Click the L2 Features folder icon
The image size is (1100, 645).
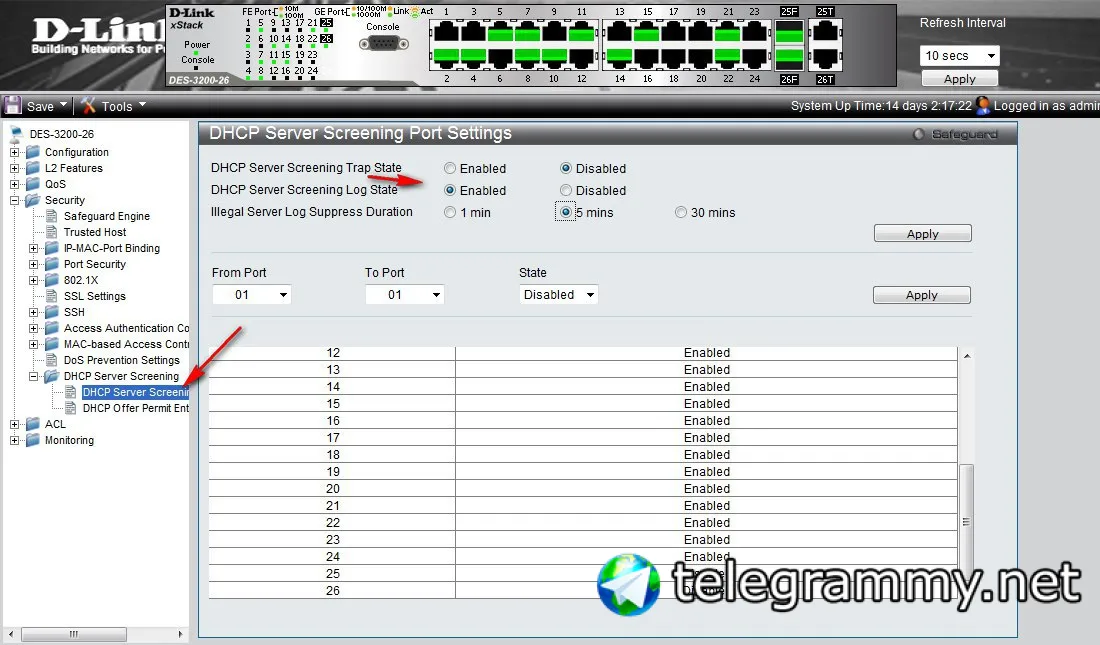33,168
